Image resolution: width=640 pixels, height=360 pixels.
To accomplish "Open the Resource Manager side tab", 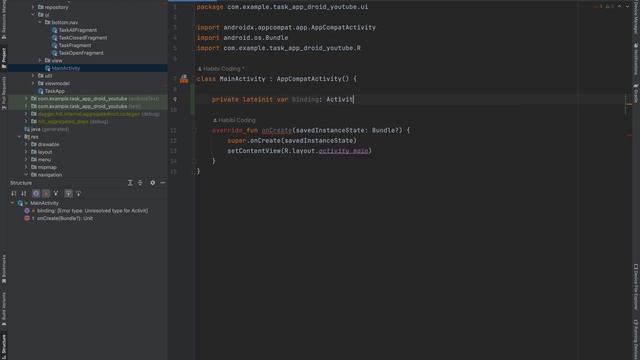I will coord(4,19).
